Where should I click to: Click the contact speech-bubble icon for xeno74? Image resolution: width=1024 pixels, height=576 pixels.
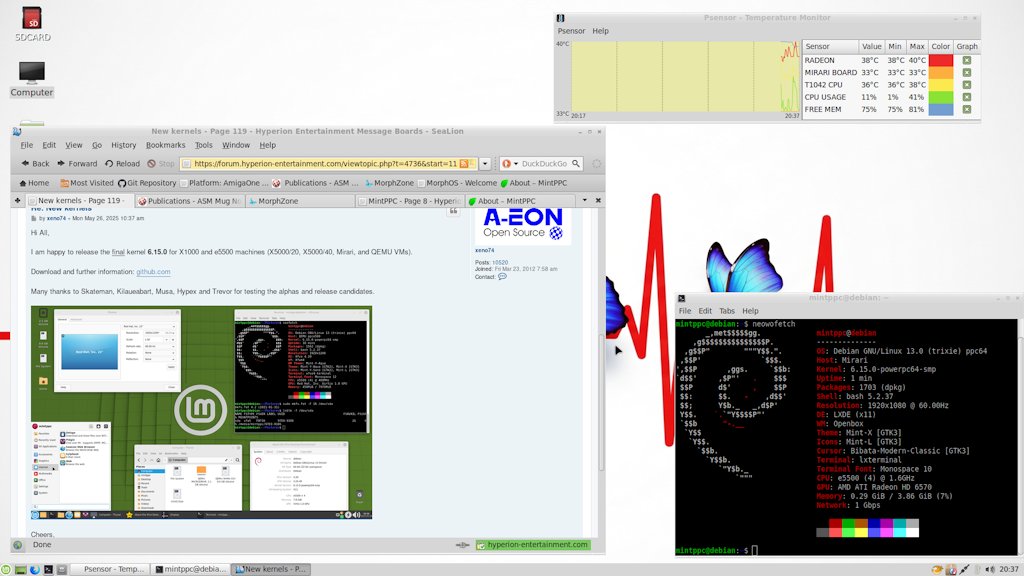pos(502,276)
